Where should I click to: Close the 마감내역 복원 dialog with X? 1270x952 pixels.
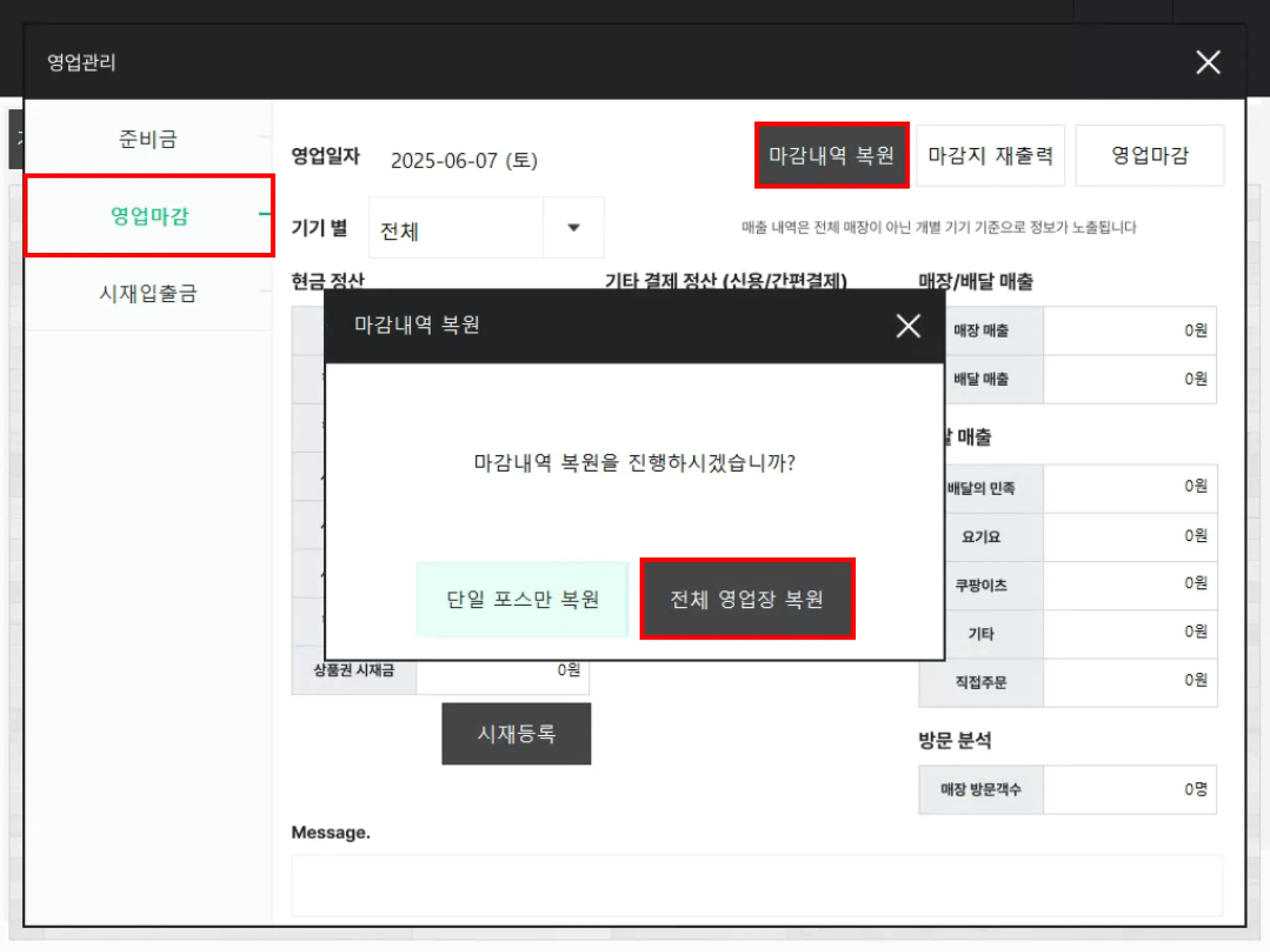point(908,326)
